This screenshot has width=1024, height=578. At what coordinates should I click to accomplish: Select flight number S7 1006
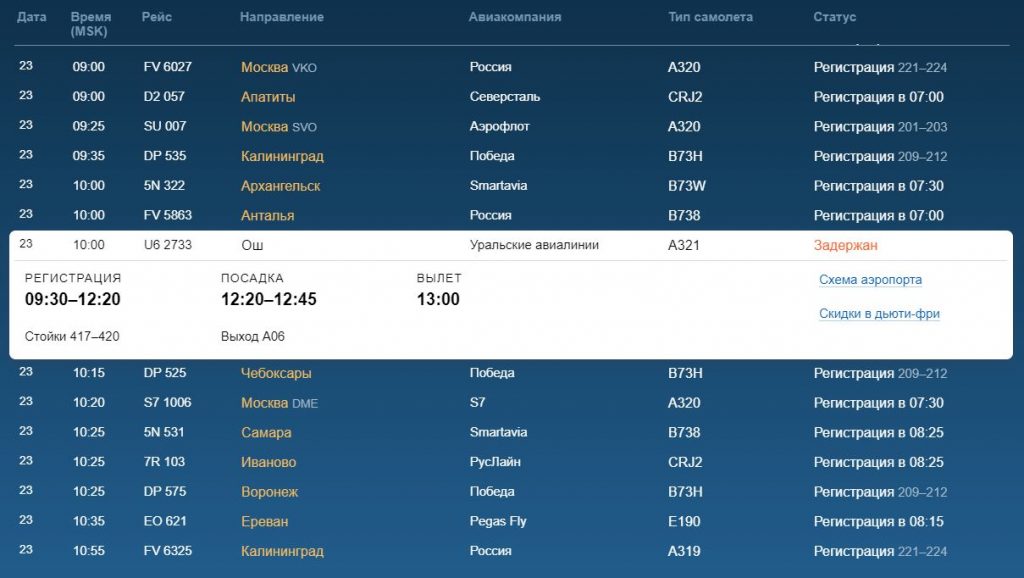[167, 402]
